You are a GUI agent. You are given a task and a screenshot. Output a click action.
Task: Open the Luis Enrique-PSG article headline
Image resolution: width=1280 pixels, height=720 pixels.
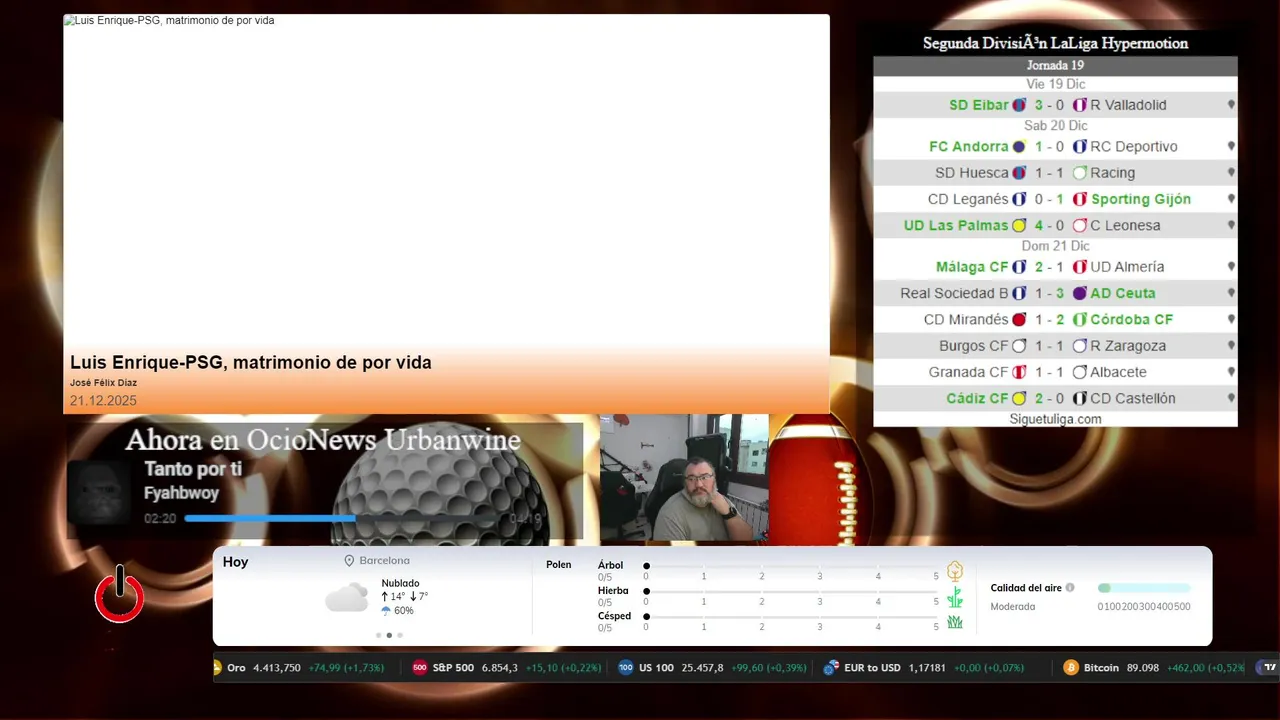(251, 362)
